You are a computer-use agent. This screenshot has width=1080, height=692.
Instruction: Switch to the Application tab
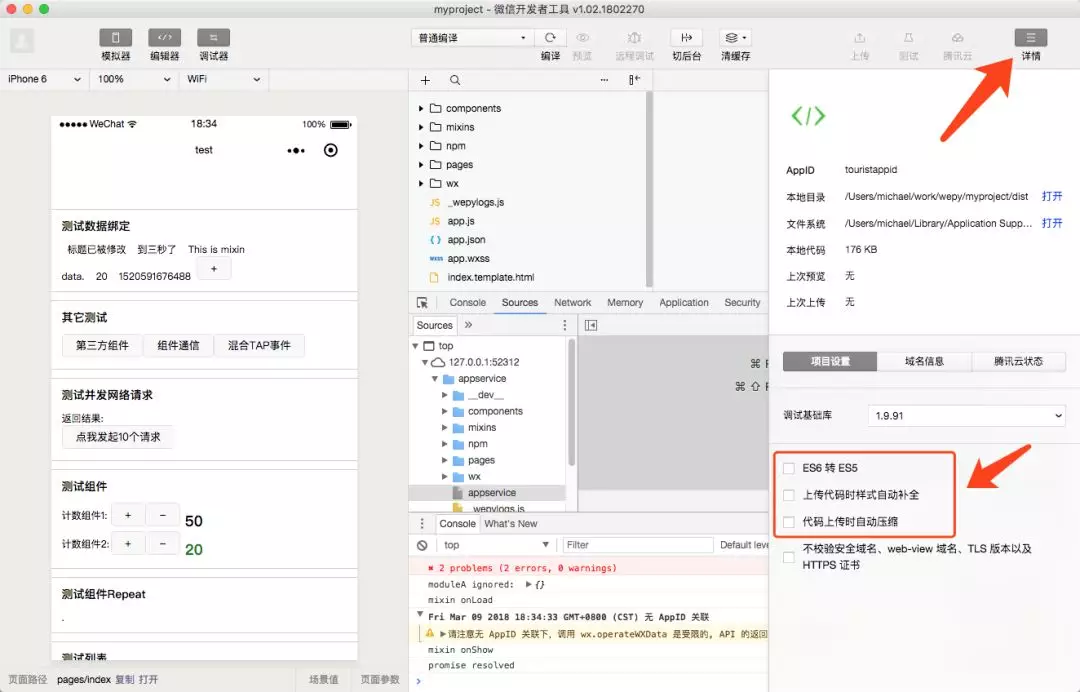pyautogui.click(x=683, y=303)
